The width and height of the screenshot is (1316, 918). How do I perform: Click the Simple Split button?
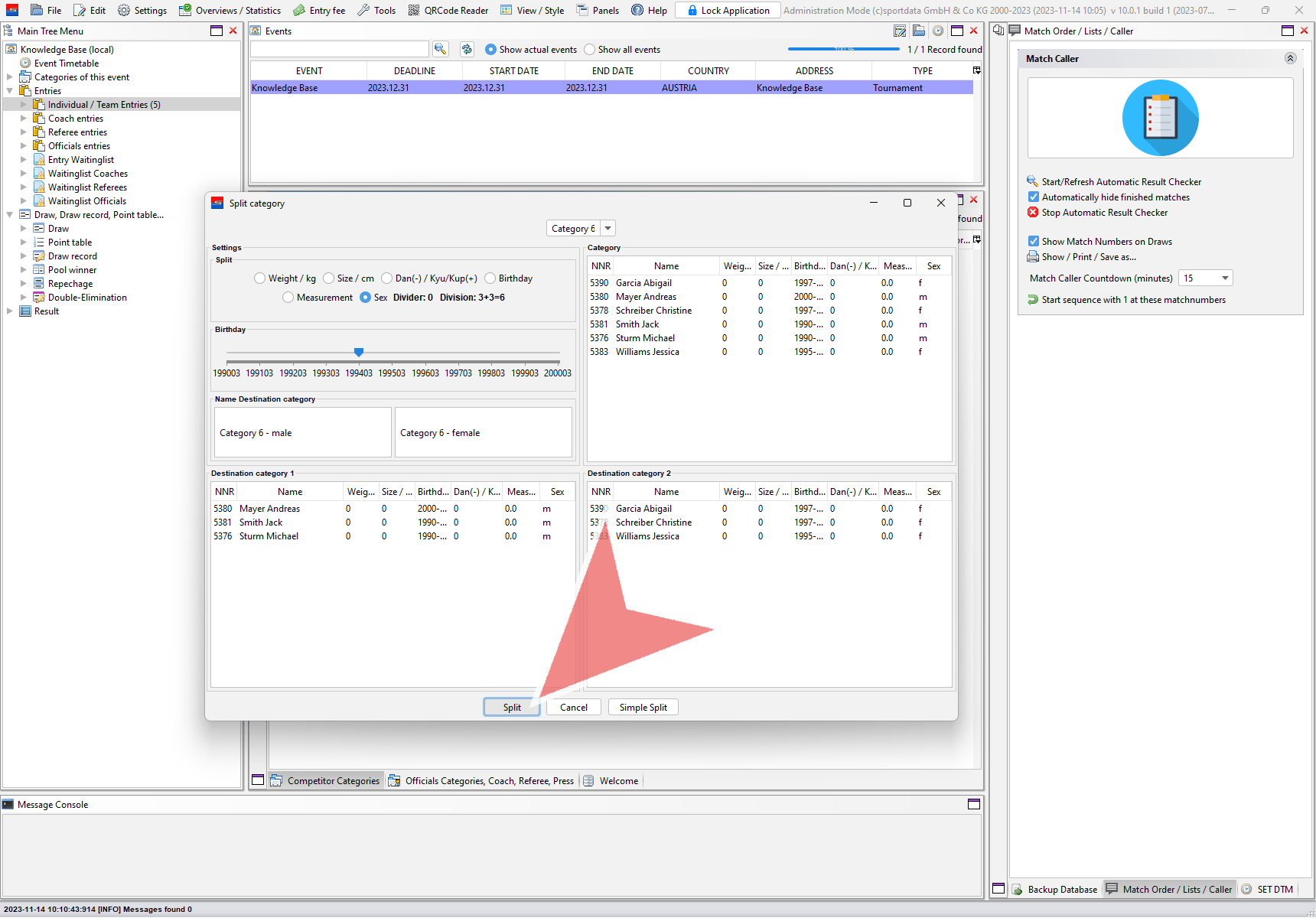(643, 708)
